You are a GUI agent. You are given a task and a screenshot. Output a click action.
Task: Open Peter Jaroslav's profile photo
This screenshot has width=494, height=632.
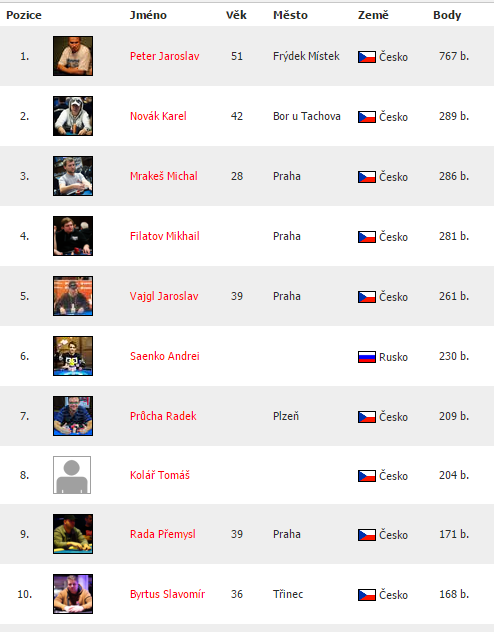click(x=73, y=56)
